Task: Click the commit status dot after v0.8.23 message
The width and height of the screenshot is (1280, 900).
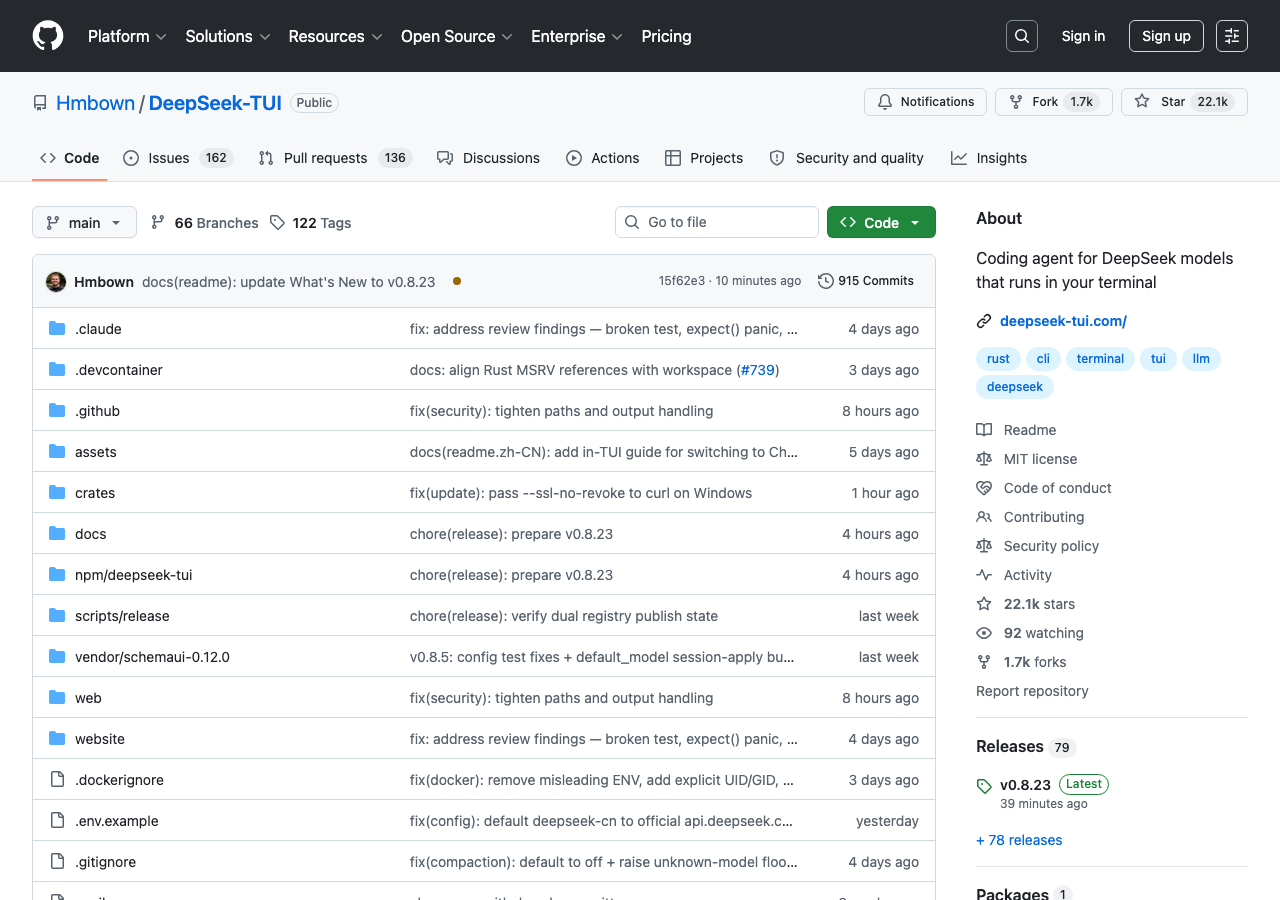Action: (x=457, y=282)
